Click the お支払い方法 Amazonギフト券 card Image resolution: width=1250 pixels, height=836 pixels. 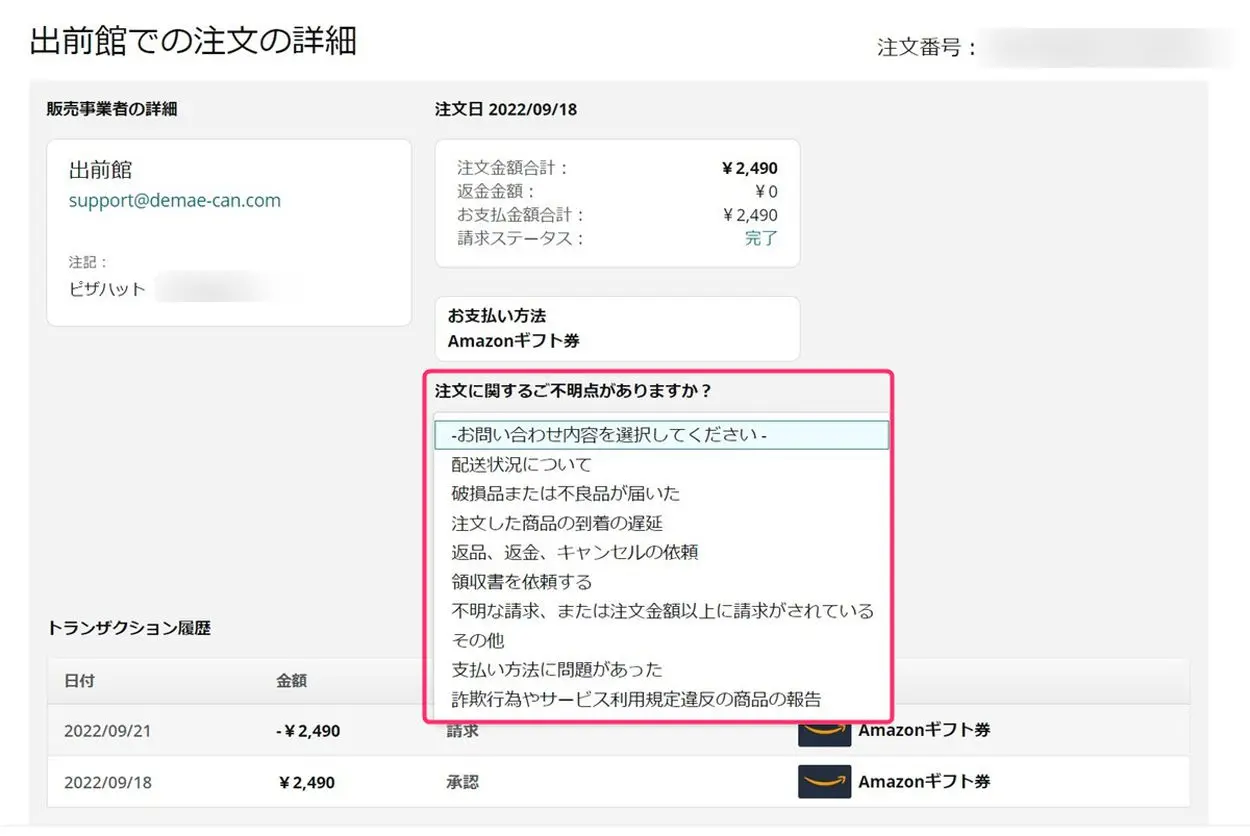pos(617,329)
